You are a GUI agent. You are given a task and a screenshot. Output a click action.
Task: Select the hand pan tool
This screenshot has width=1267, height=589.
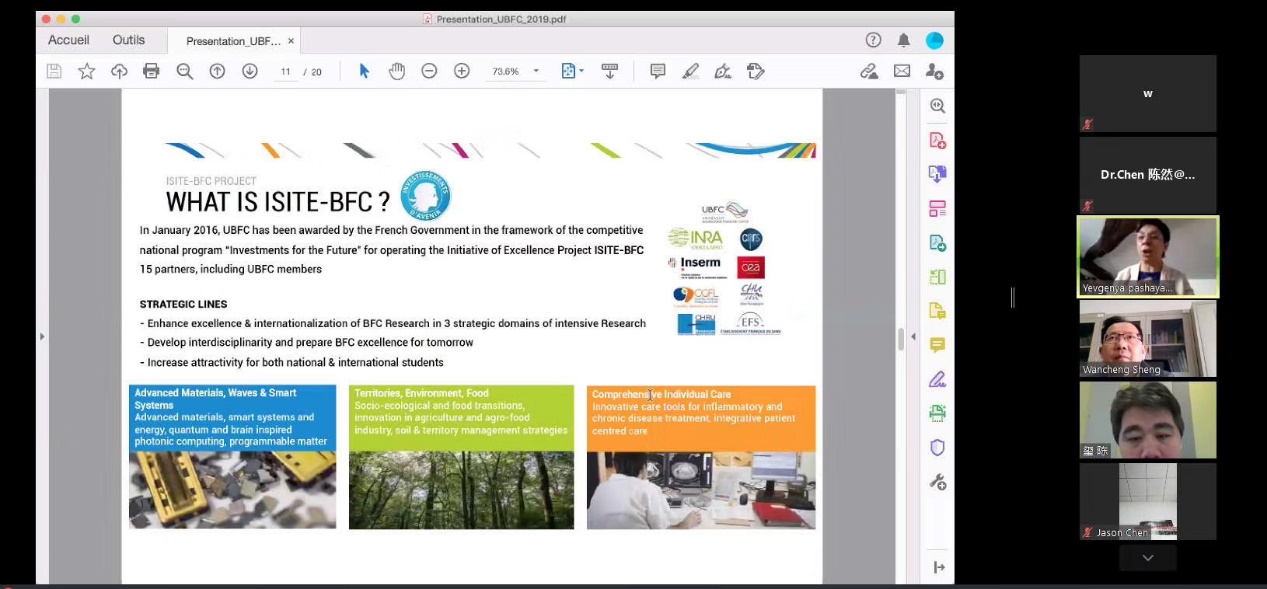397,71
